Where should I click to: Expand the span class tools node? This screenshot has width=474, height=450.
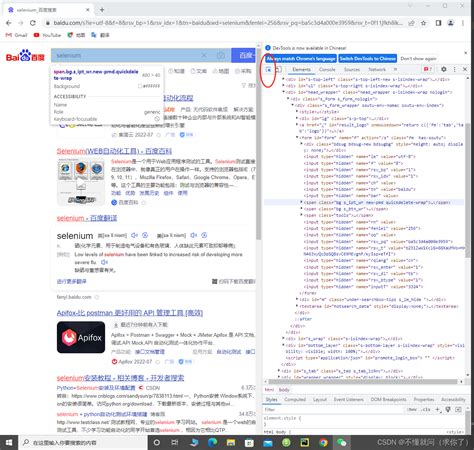tap(301, 215)
